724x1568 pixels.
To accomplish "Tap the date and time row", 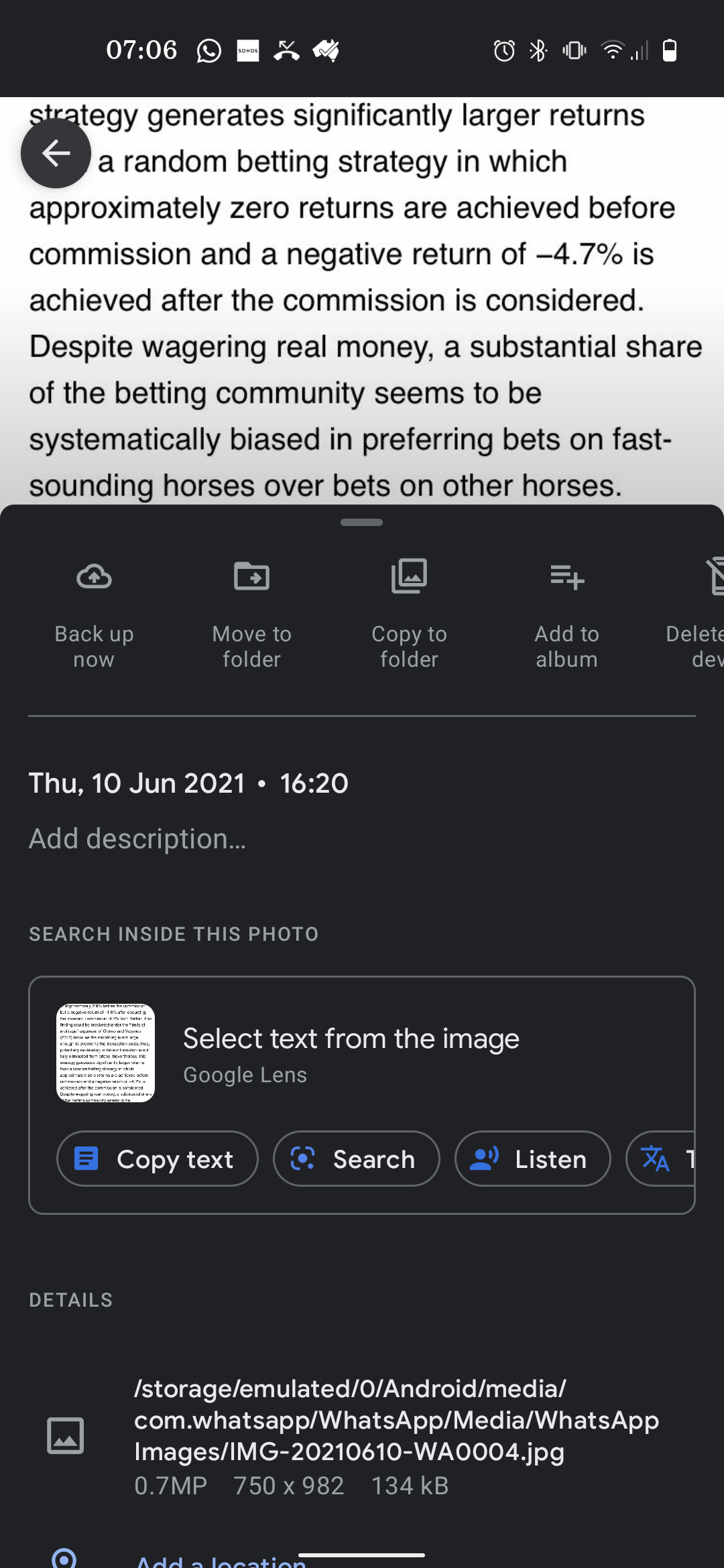I will pos(188,783).
